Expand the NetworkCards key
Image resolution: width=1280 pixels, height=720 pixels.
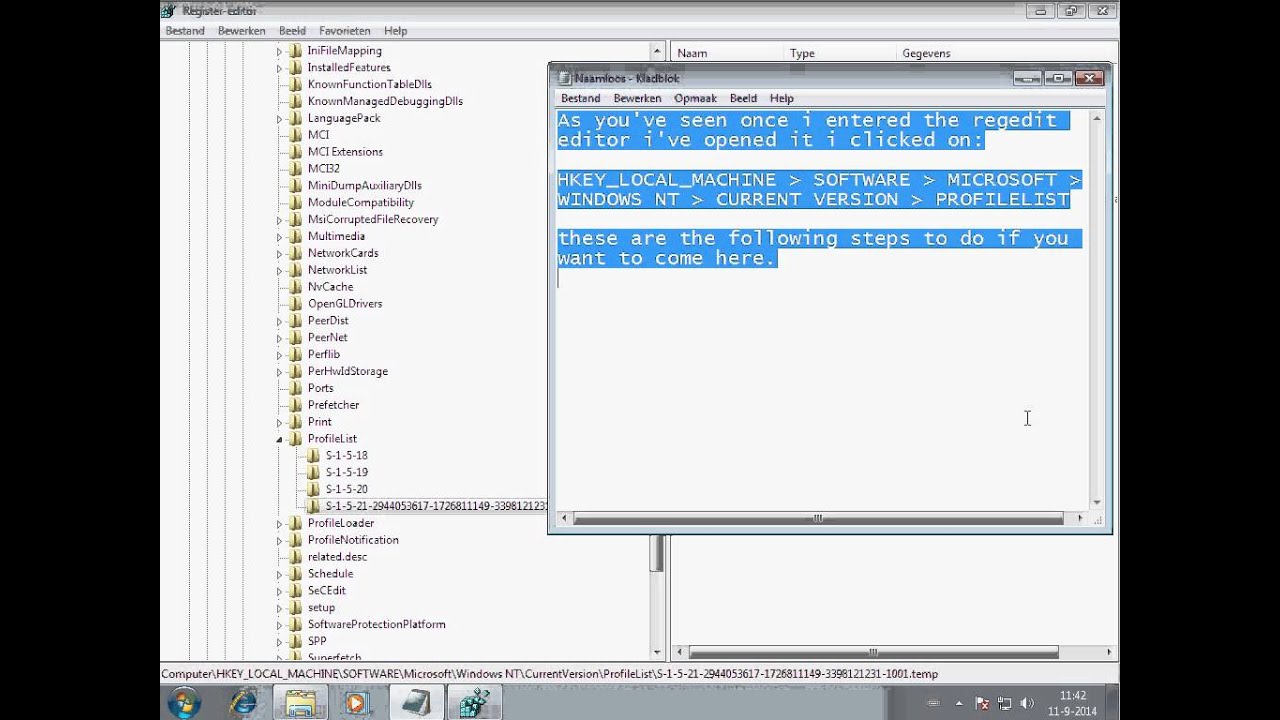point(279,253)
